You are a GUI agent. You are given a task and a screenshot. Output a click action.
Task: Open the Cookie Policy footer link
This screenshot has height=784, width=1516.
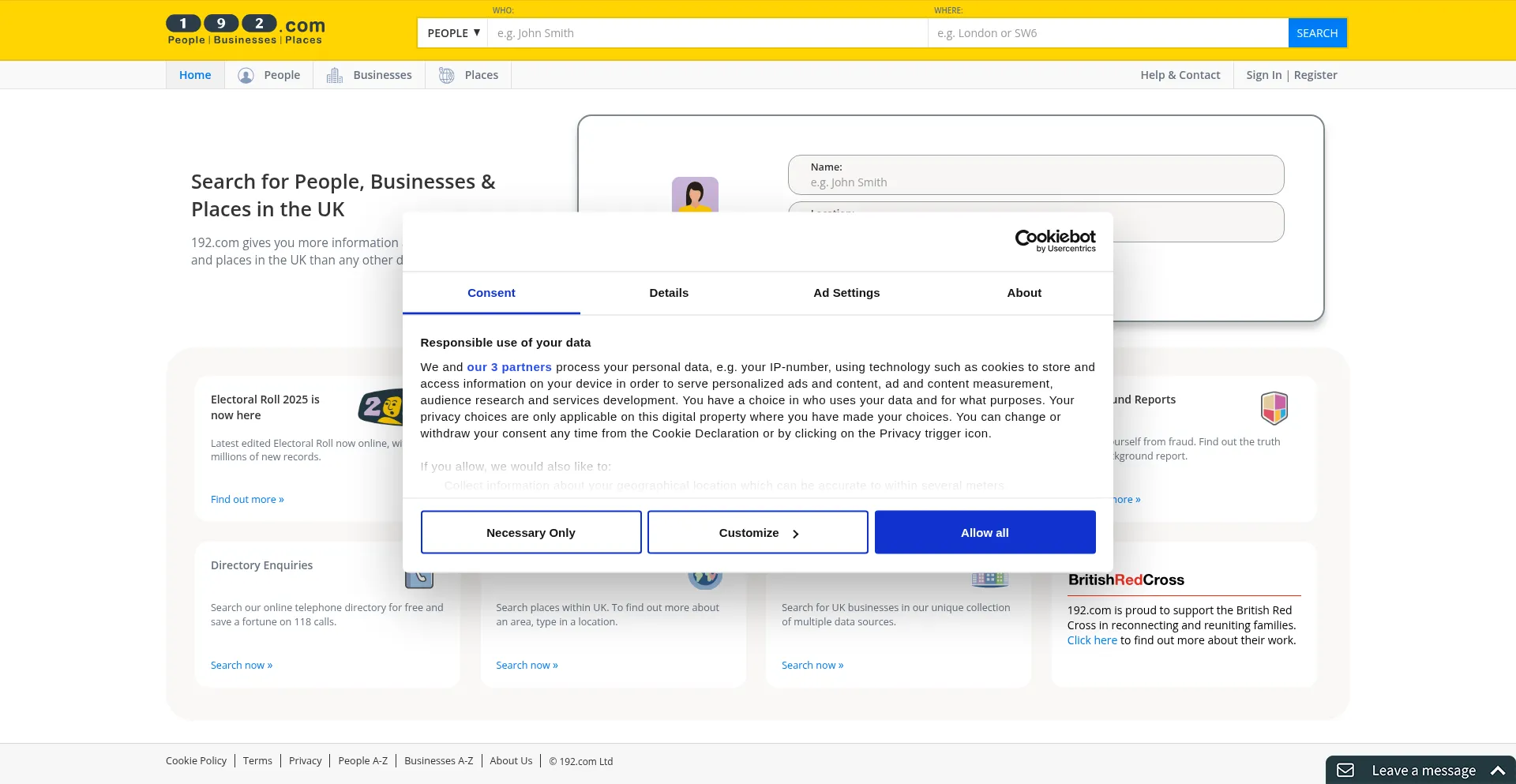coord(196,761)
